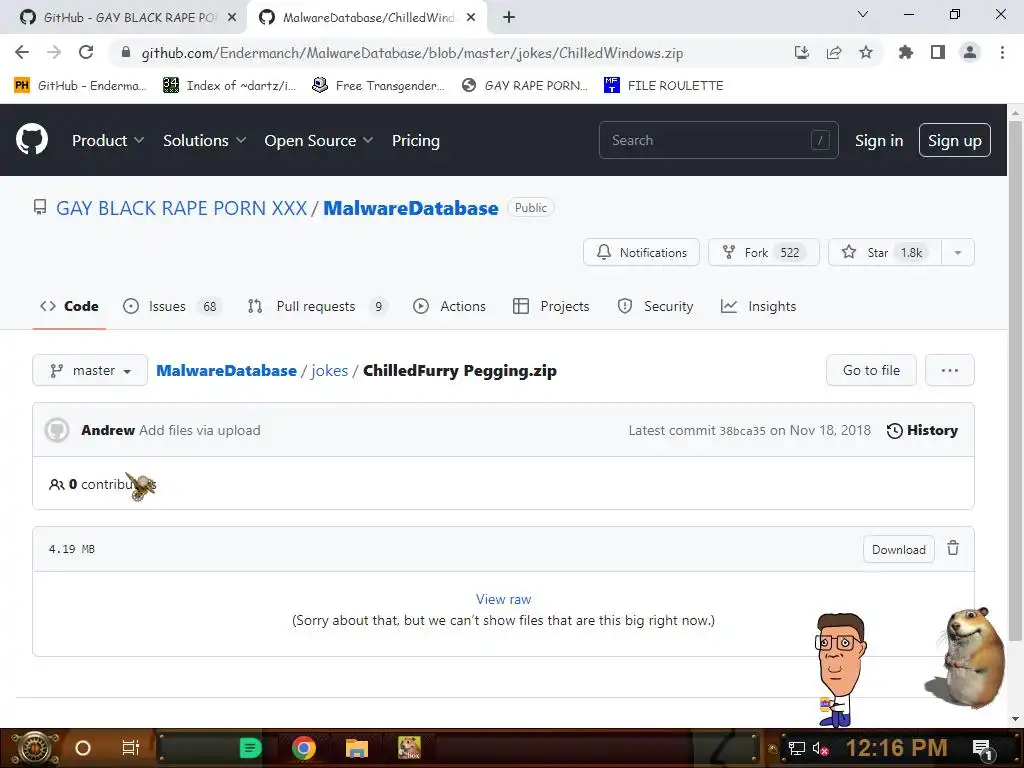Open the jokes folder breadcrumb link

tap(329, 370)
